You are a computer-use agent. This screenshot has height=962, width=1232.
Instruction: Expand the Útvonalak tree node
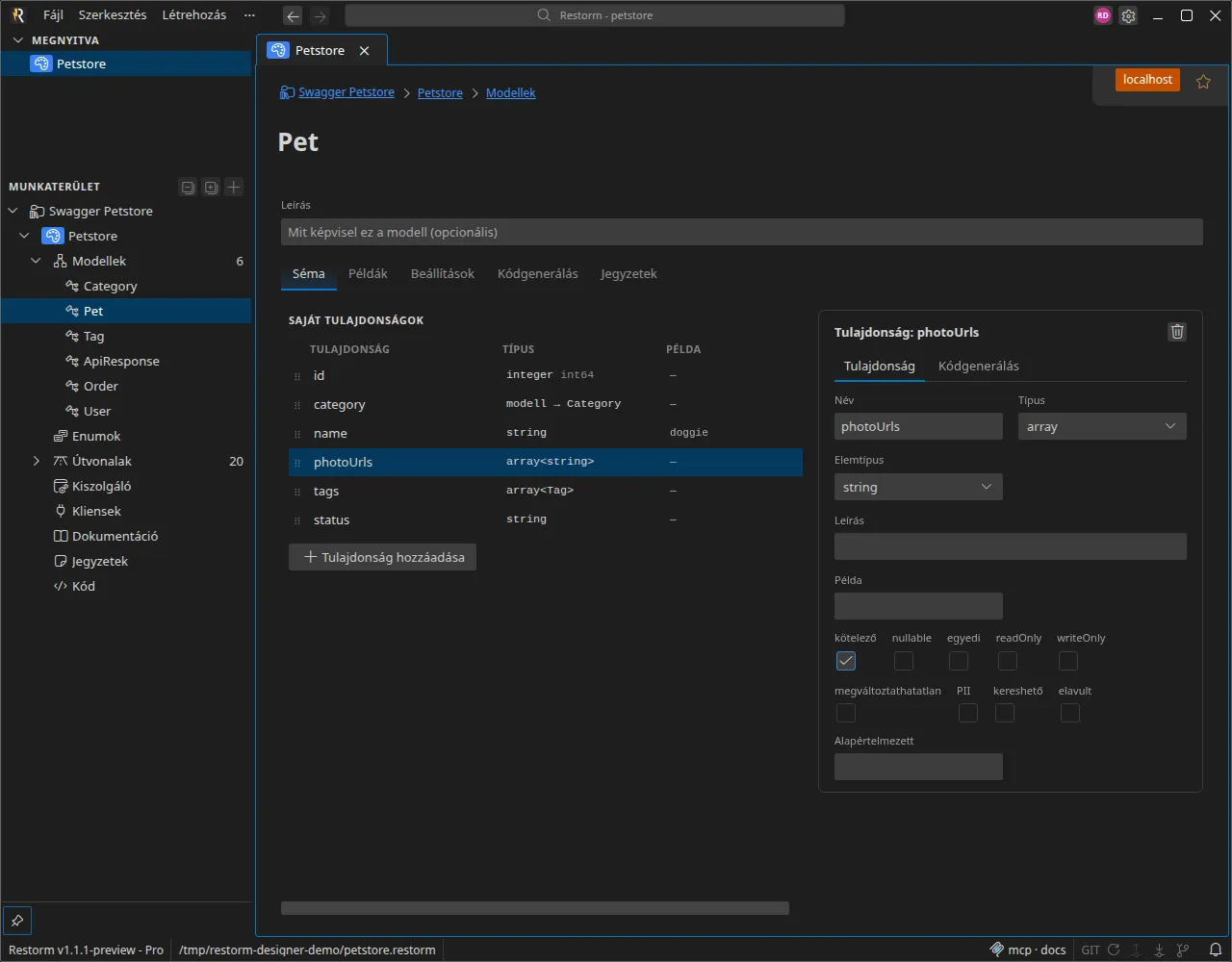[37, 461]
